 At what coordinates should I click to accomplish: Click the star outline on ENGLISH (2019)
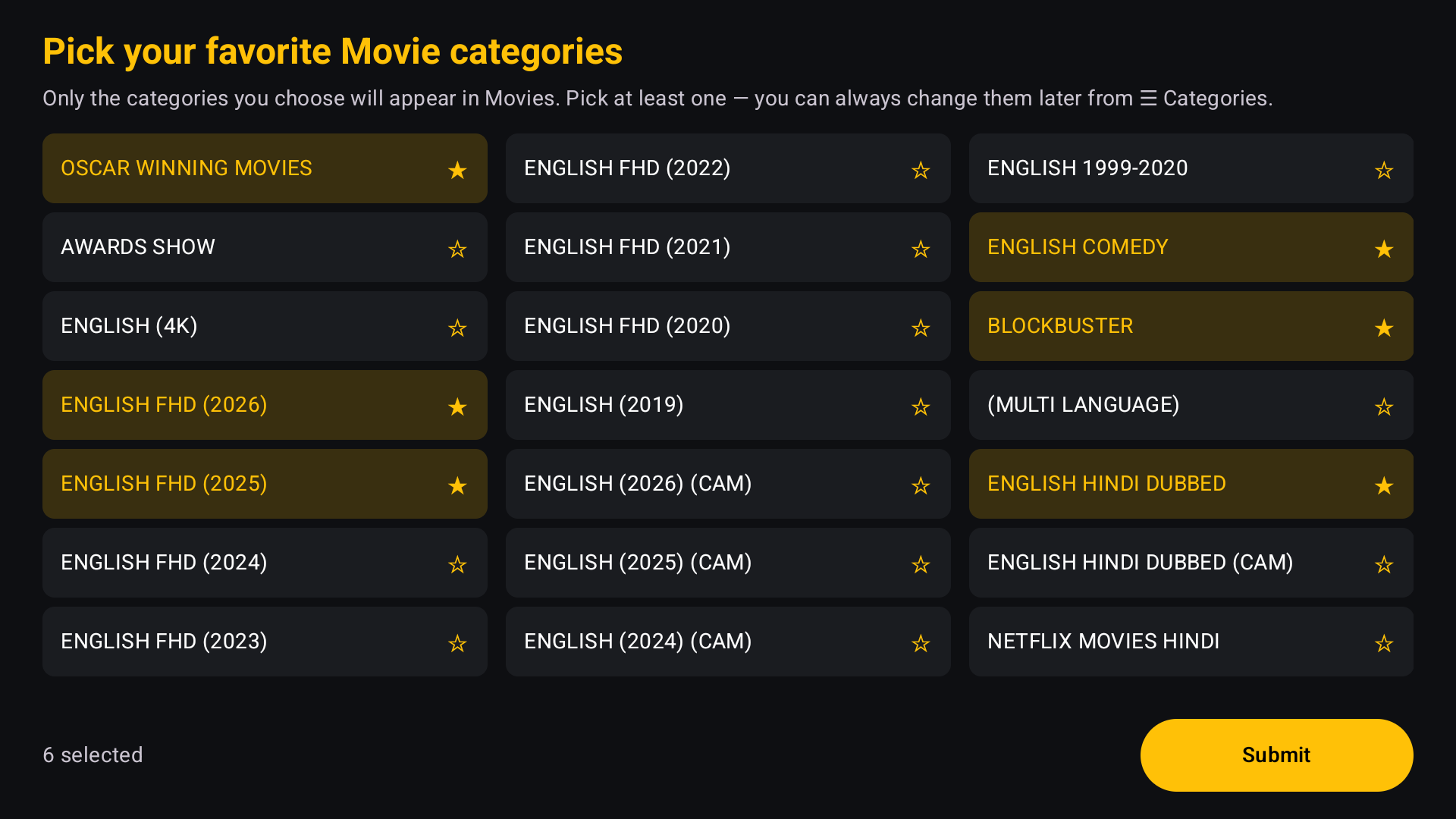pos(921,406)
